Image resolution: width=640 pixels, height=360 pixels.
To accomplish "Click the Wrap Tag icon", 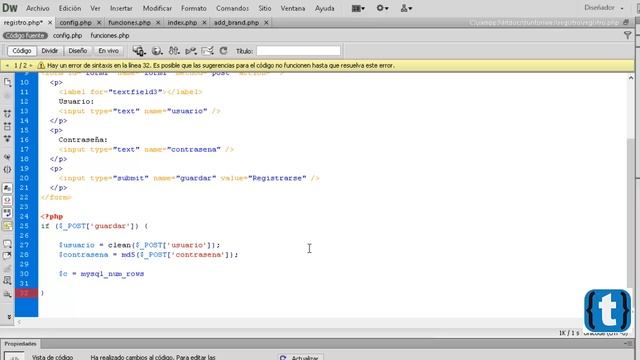I will click(7, 268).
